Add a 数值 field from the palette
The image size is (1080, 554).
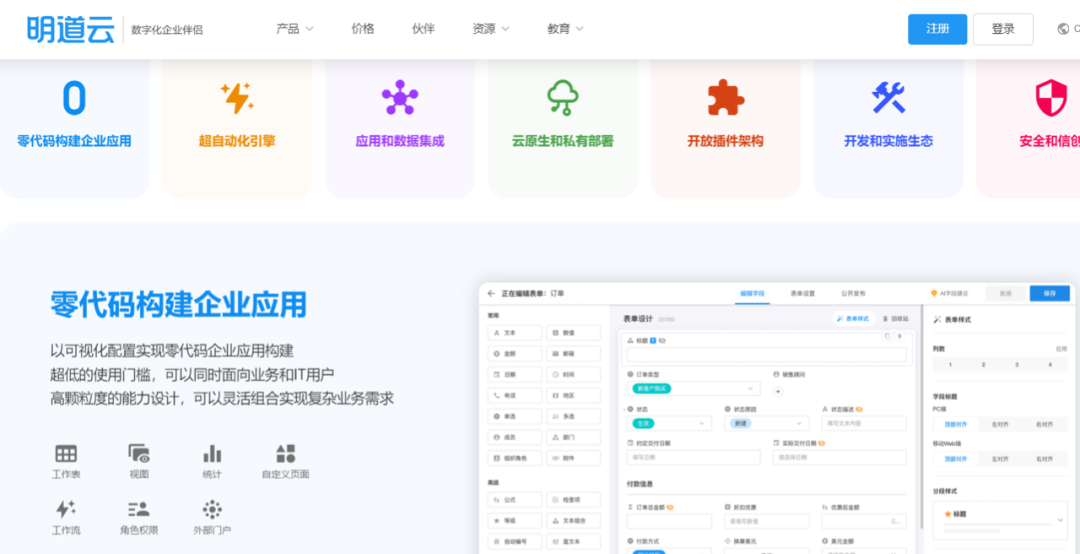pos(573,333)
